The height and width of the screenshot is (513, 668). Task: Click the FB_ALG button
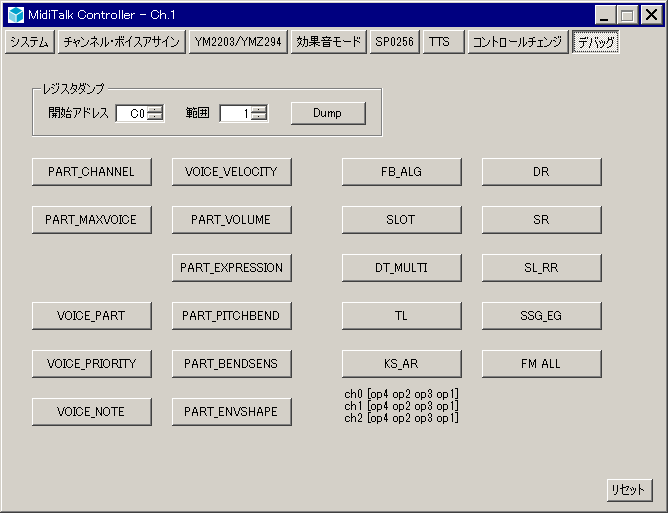click(401, 172)
